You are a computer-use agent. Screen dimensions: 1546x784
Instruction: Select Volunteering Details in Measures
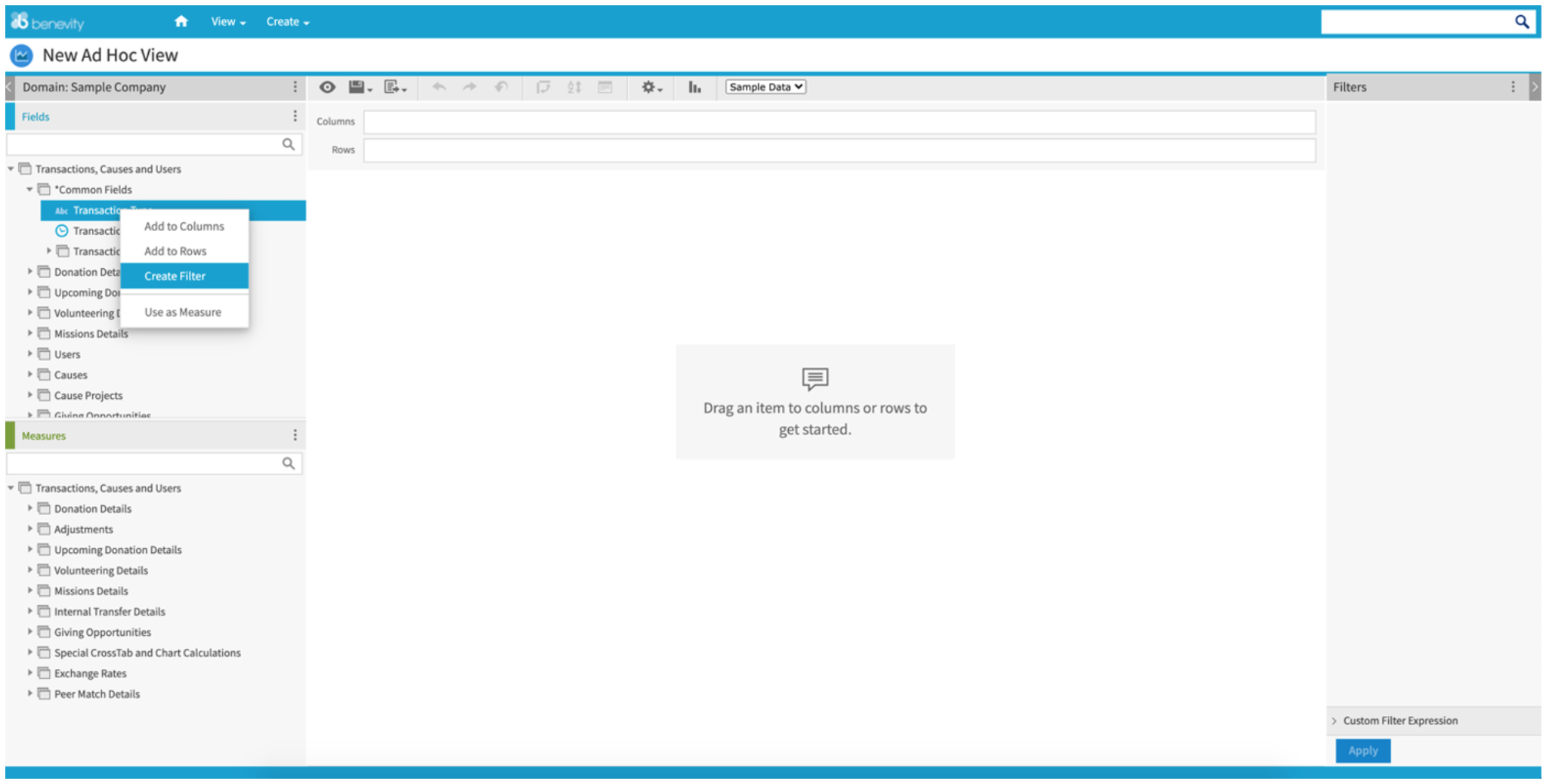101,570
